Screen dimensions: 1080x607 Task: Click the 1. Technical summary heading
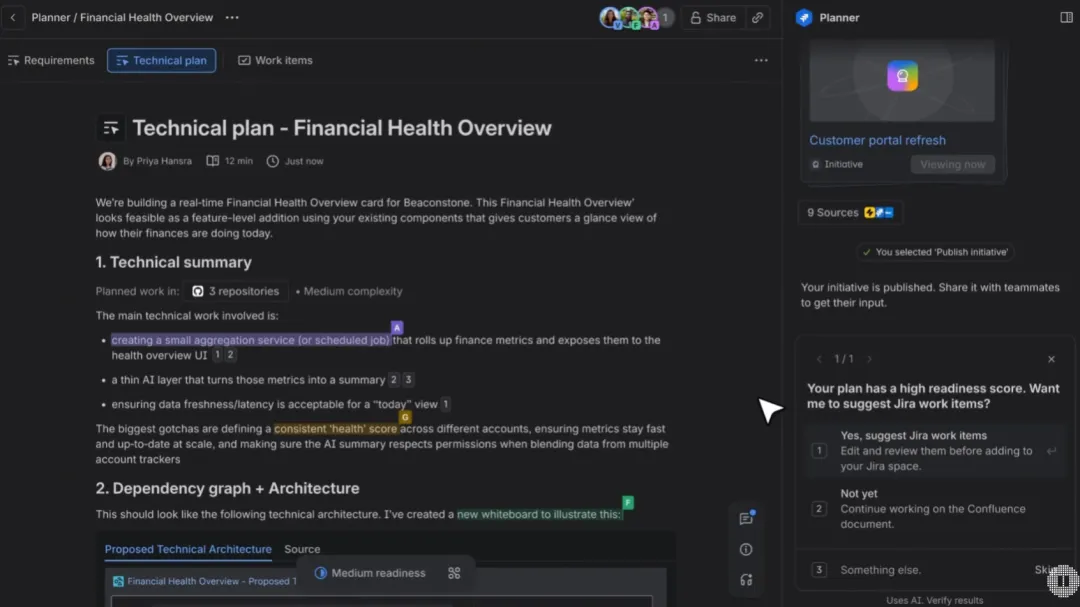174,263
